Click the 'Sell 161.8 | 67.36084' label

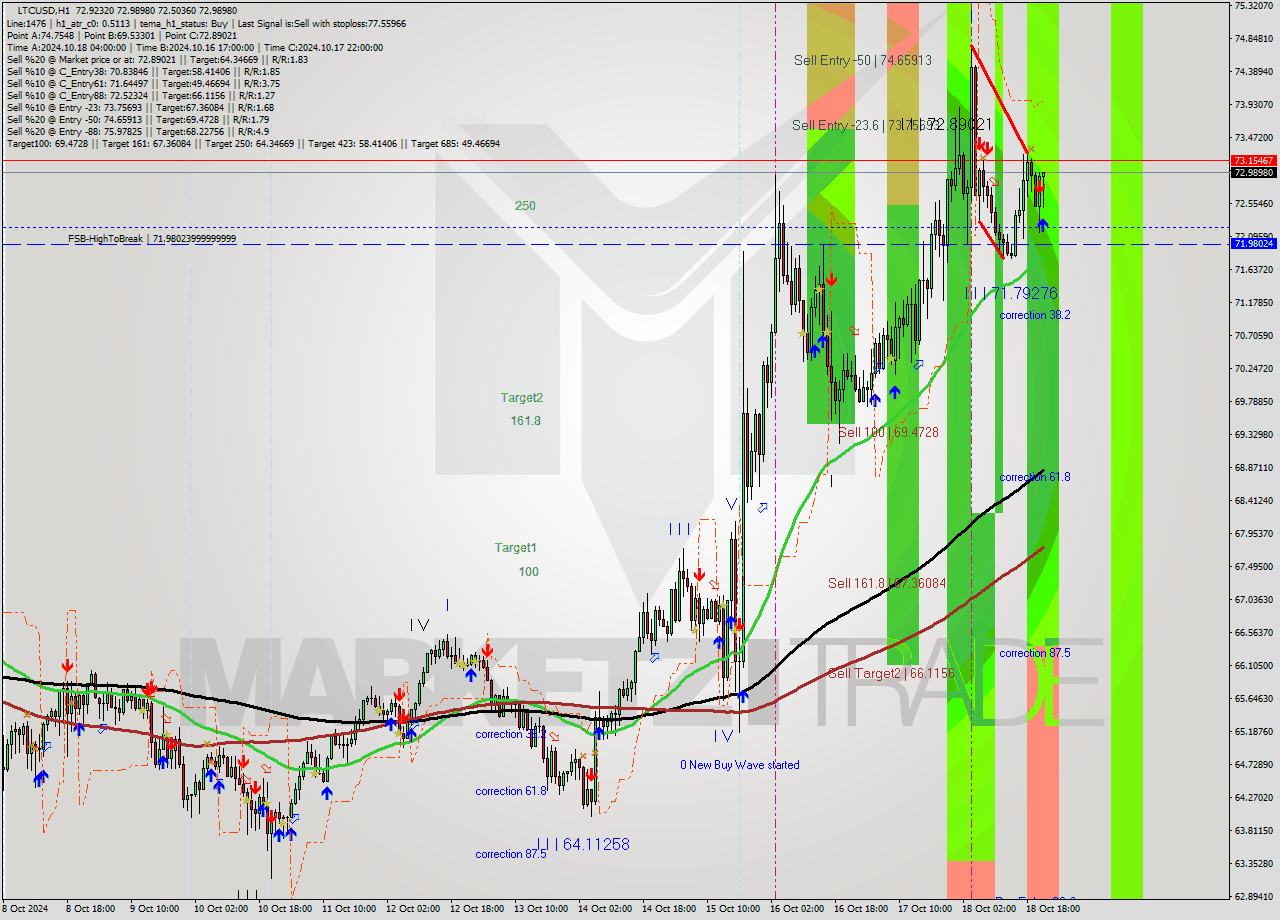coord(887,583)
